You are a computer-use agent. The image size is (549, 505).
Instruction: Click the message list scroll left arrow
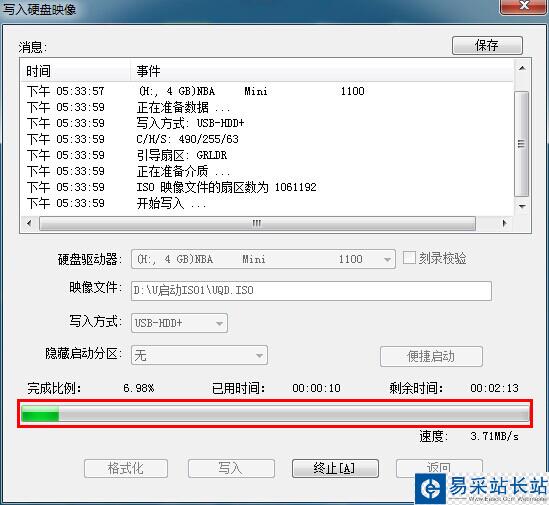click(29, 223)
